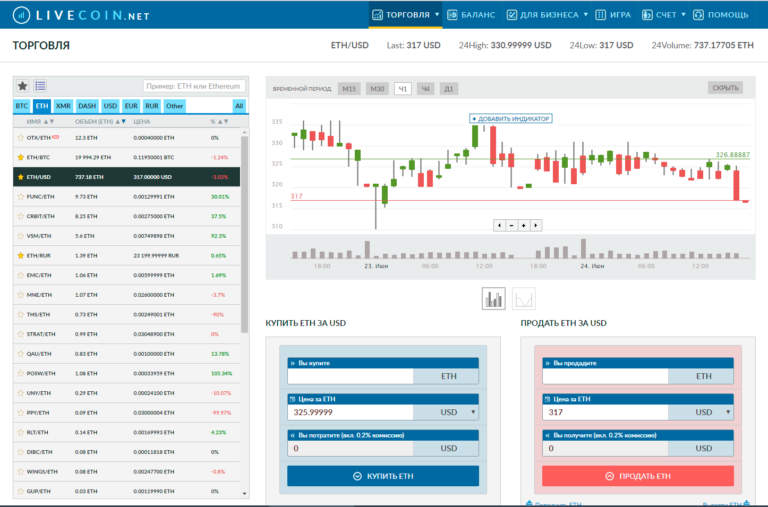
Task: Select the DASH market tab
Action: click(x=87, y=106)
